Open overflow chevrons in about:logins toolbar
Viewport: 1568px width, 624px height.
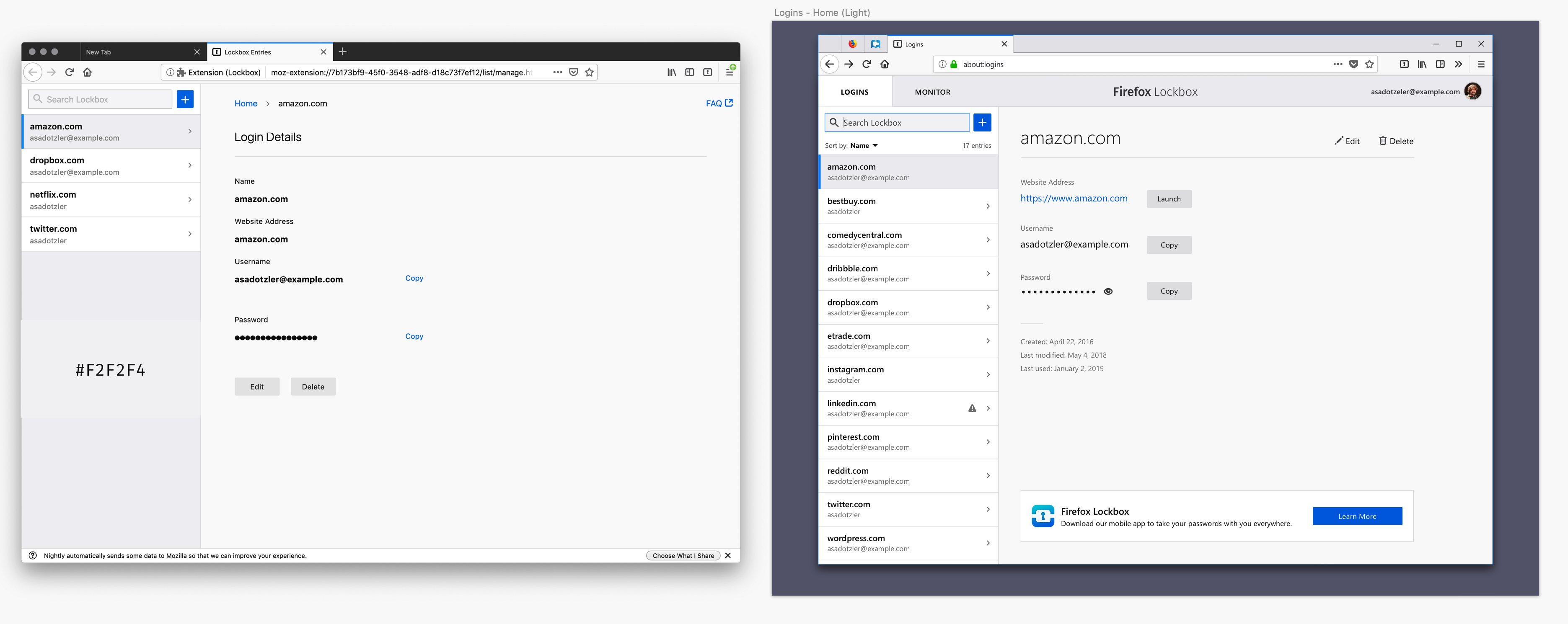[x=1459, y=64]
